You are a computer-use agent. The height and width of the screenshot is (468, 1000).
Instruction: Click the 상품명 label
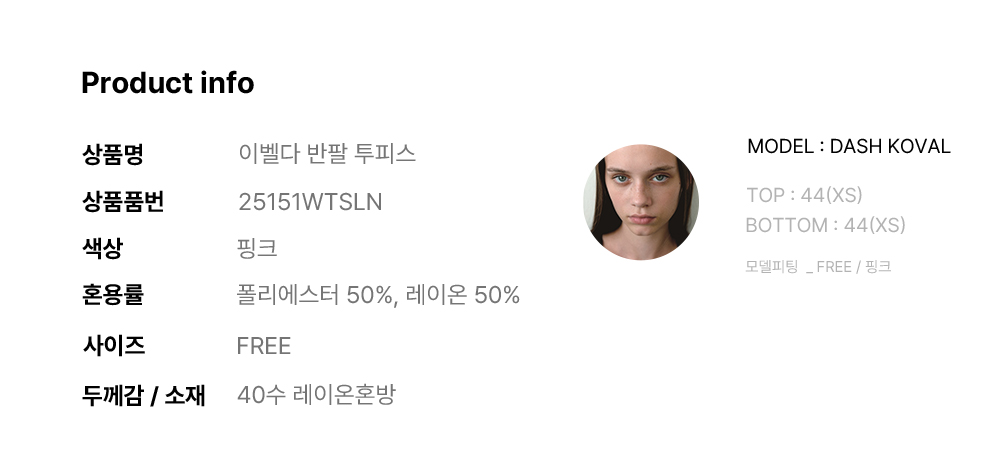click(113, 154)
